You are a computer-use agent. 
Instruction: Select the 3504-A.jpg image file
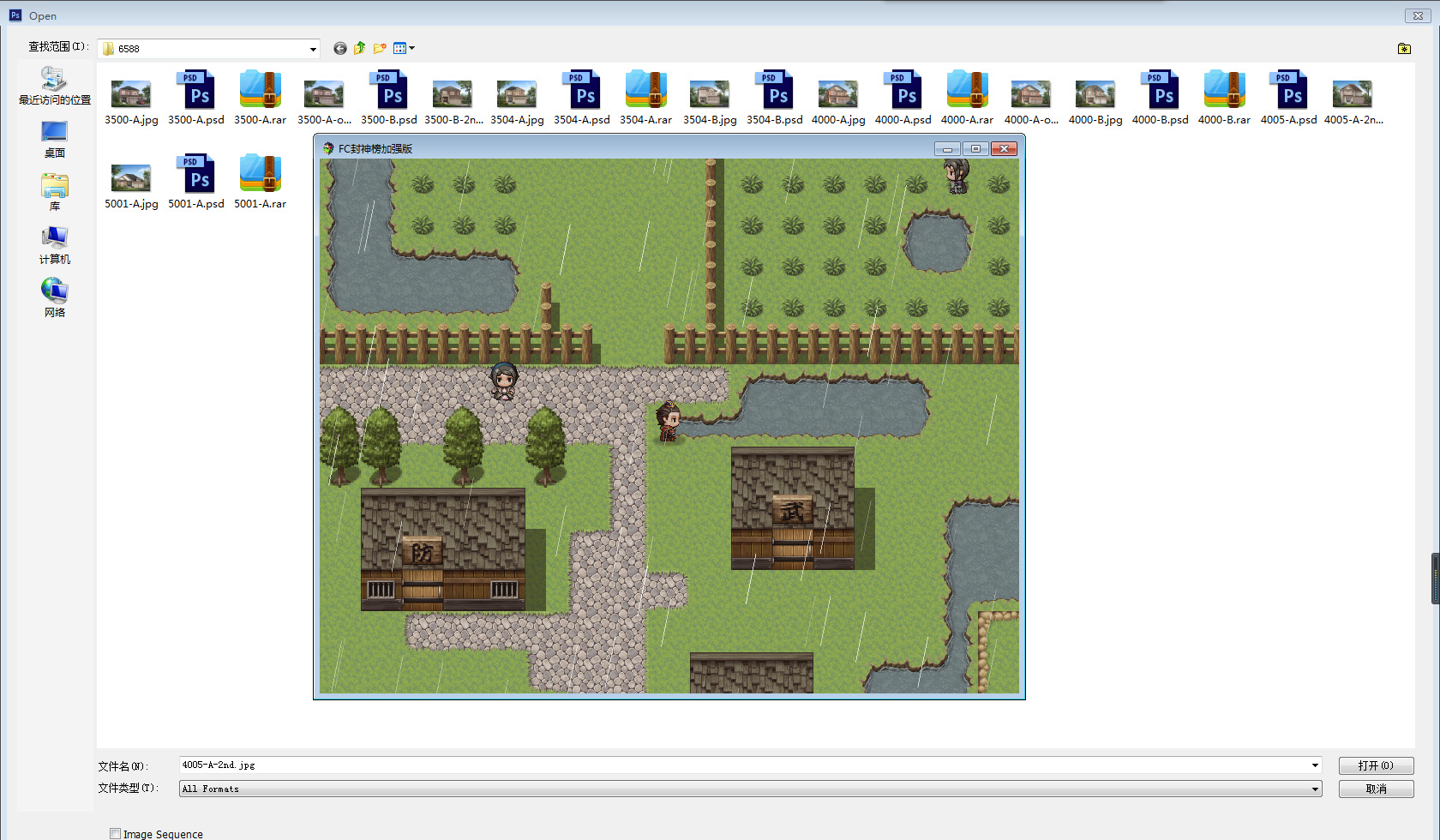pos(517,93)
